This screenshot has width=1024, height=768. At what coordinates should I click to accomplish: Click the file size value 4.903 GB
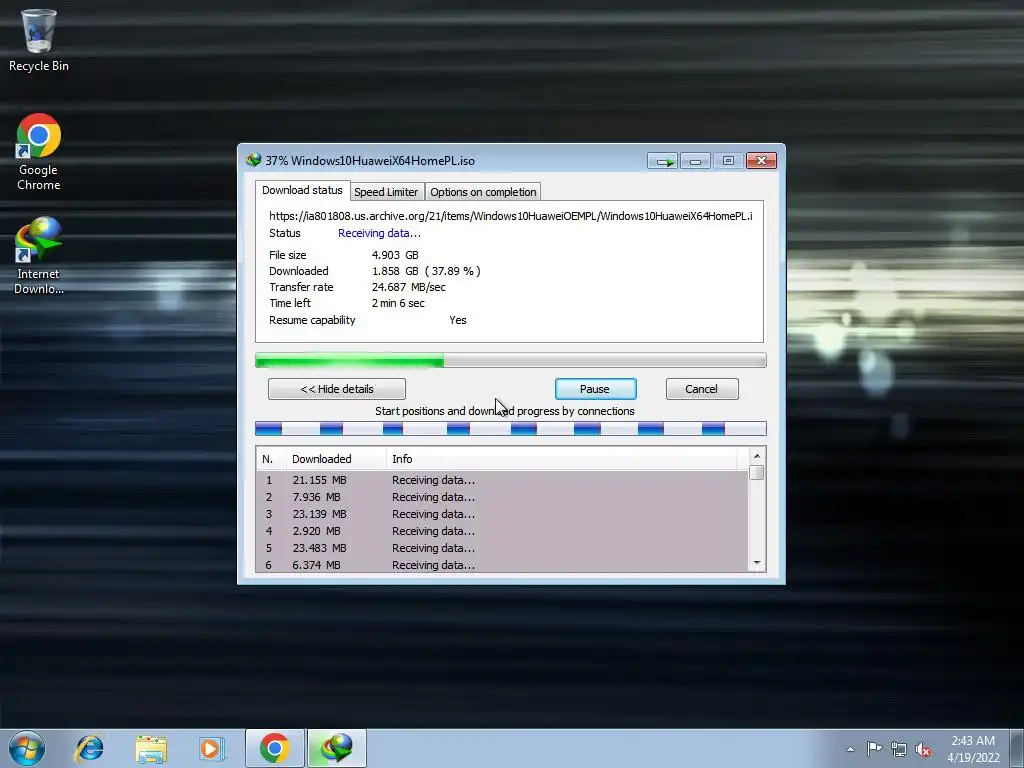point(395,255)
